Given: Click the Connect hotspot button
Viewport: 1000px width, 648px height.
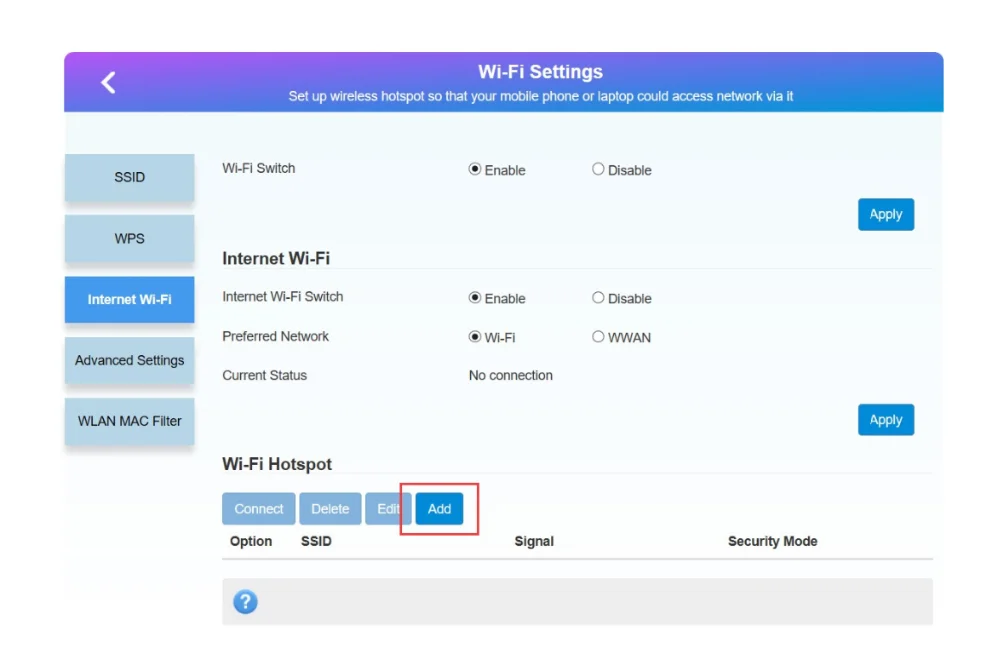Looking at the screenshot, I should tap(258, 509).
